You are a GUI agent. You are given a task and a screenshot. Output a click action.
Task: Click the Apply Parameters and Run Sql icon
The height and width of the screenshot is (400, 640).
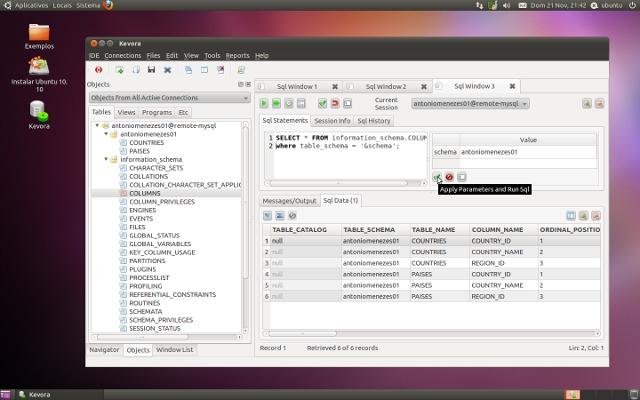click(437, 177)
